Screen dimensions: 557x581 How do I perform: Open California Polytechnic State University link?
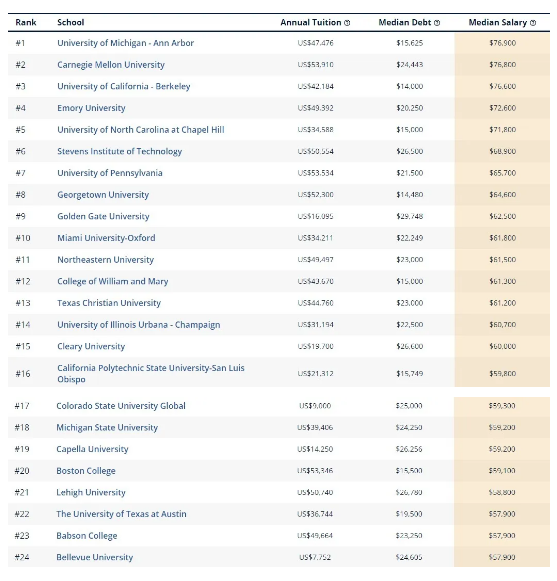pos(150,374)
